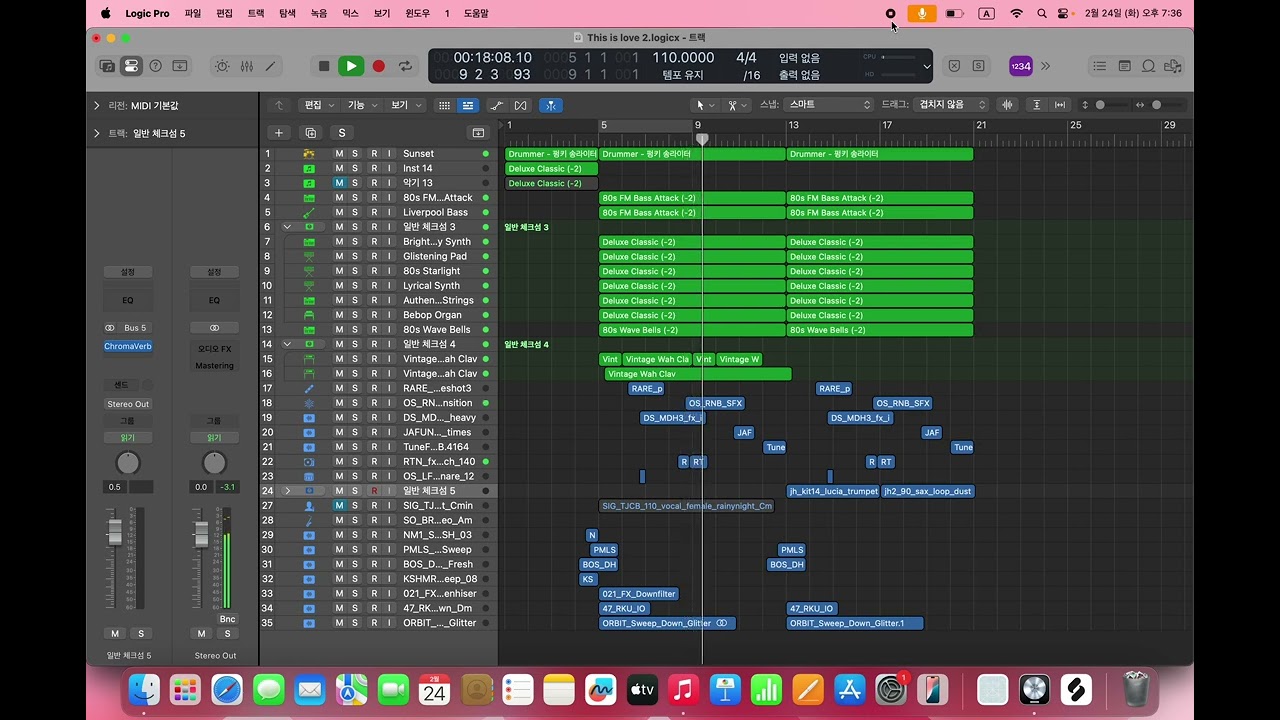Solo the Liverpool Bass track
Image resolution: width=1280 pixels, height=720 pixels.
(x=354, y=212)
